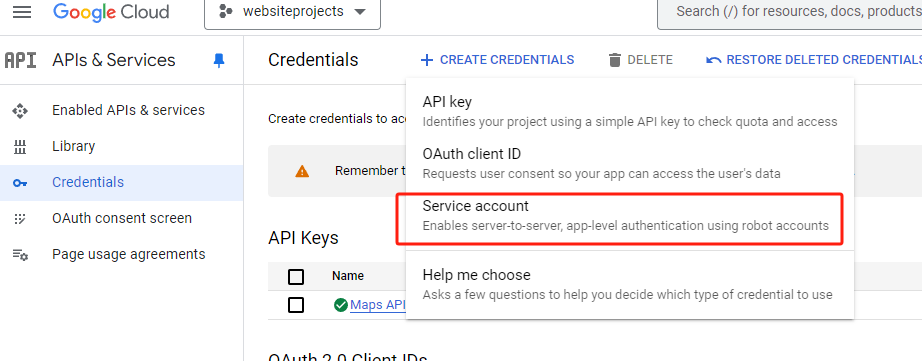Click the Credentials key icon
This screenshot has width=922, height=361.
click(20, 183)
